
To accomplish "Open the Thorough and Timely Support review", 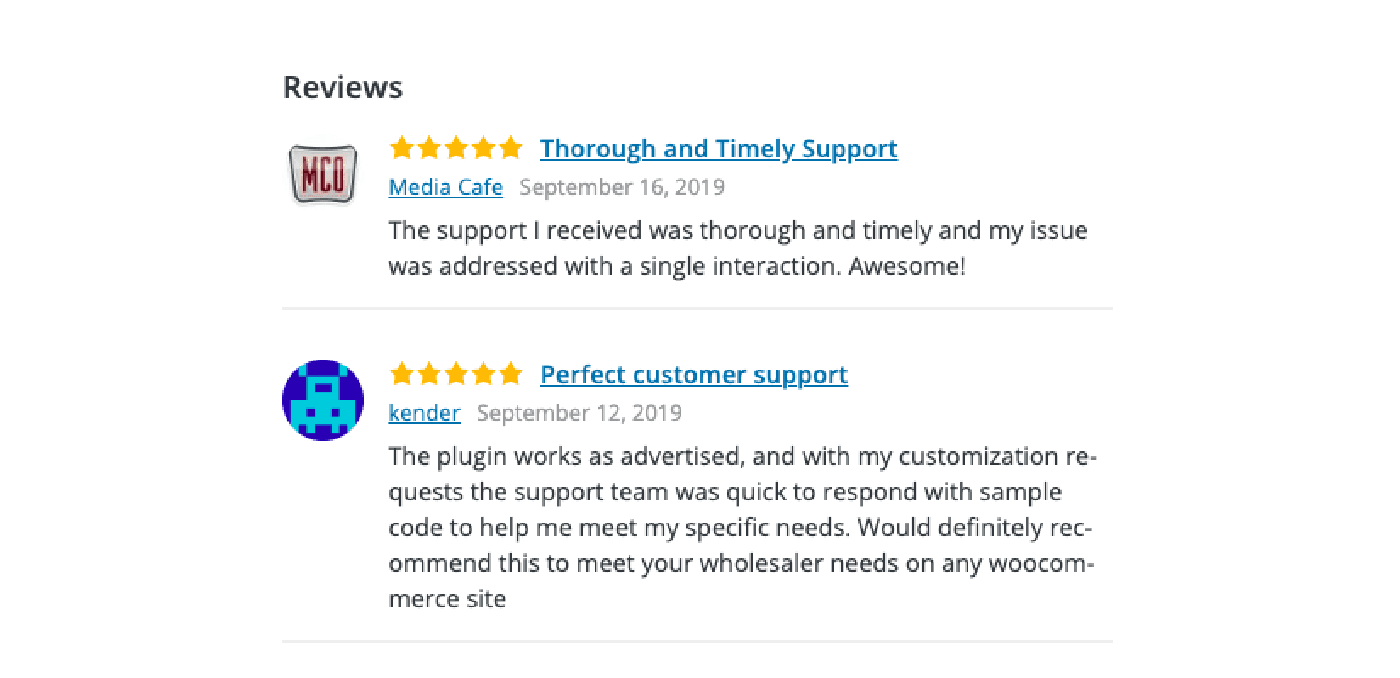I will tap(718, 148).
